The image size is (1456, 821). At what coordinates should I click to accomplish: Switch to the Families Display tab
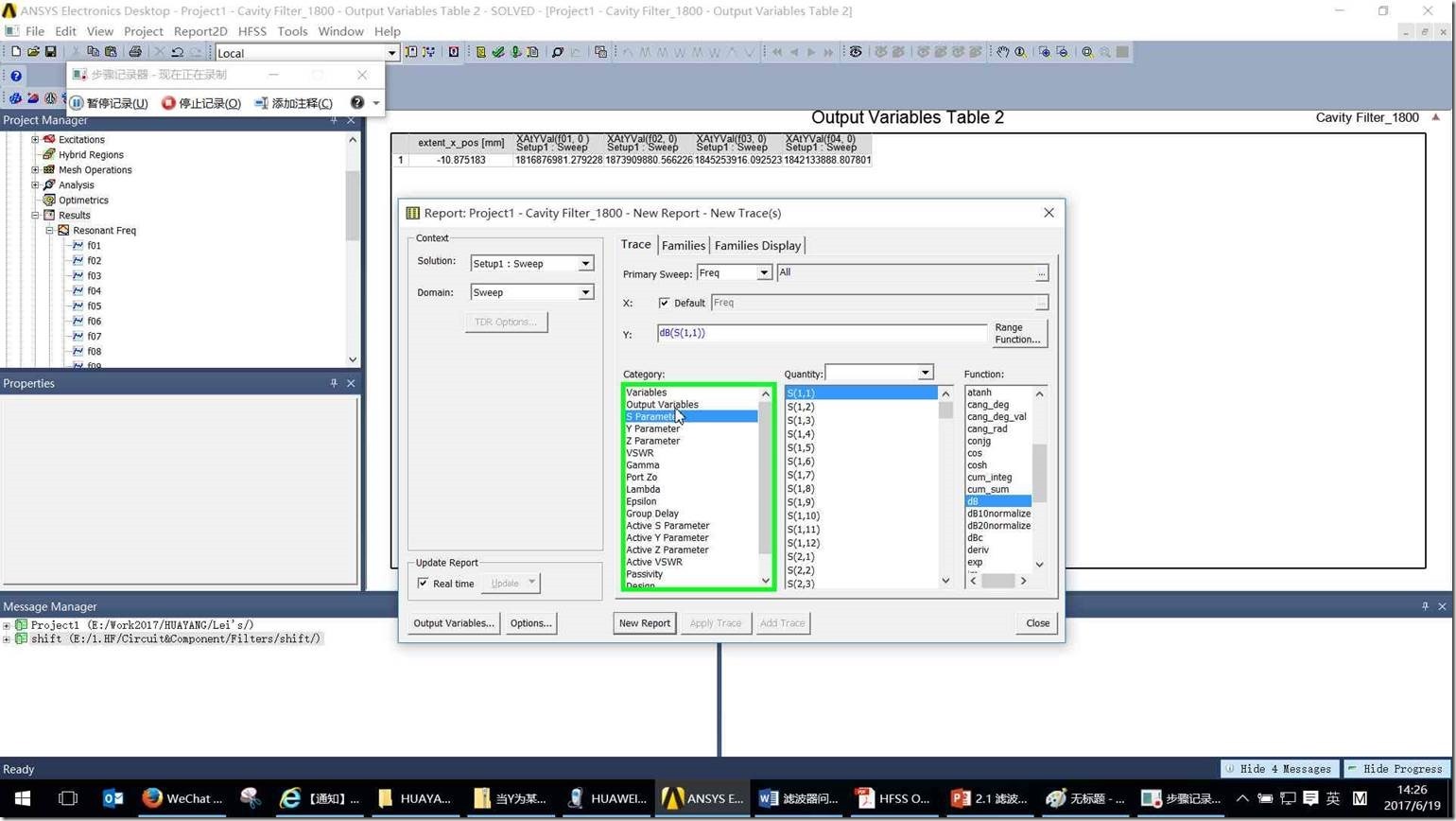(757, 245)
